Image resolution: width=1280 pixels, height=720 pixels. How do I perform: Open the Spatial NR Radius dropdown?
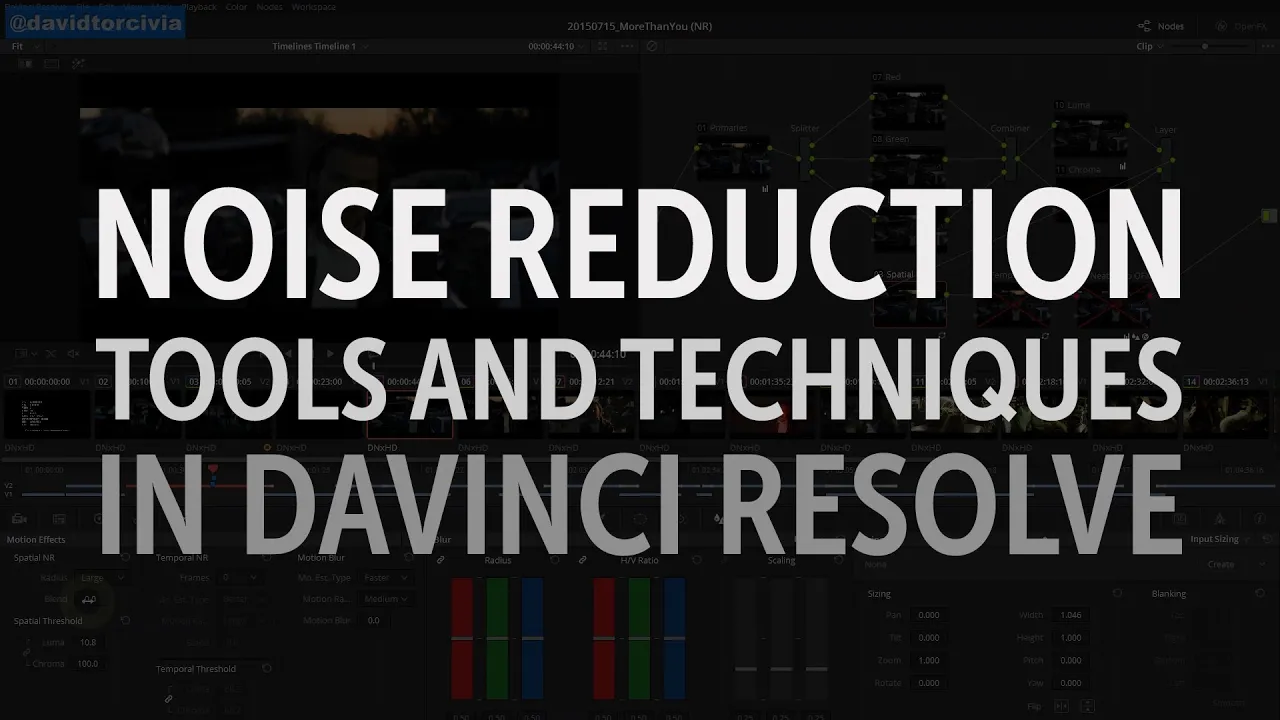[102, 578]
